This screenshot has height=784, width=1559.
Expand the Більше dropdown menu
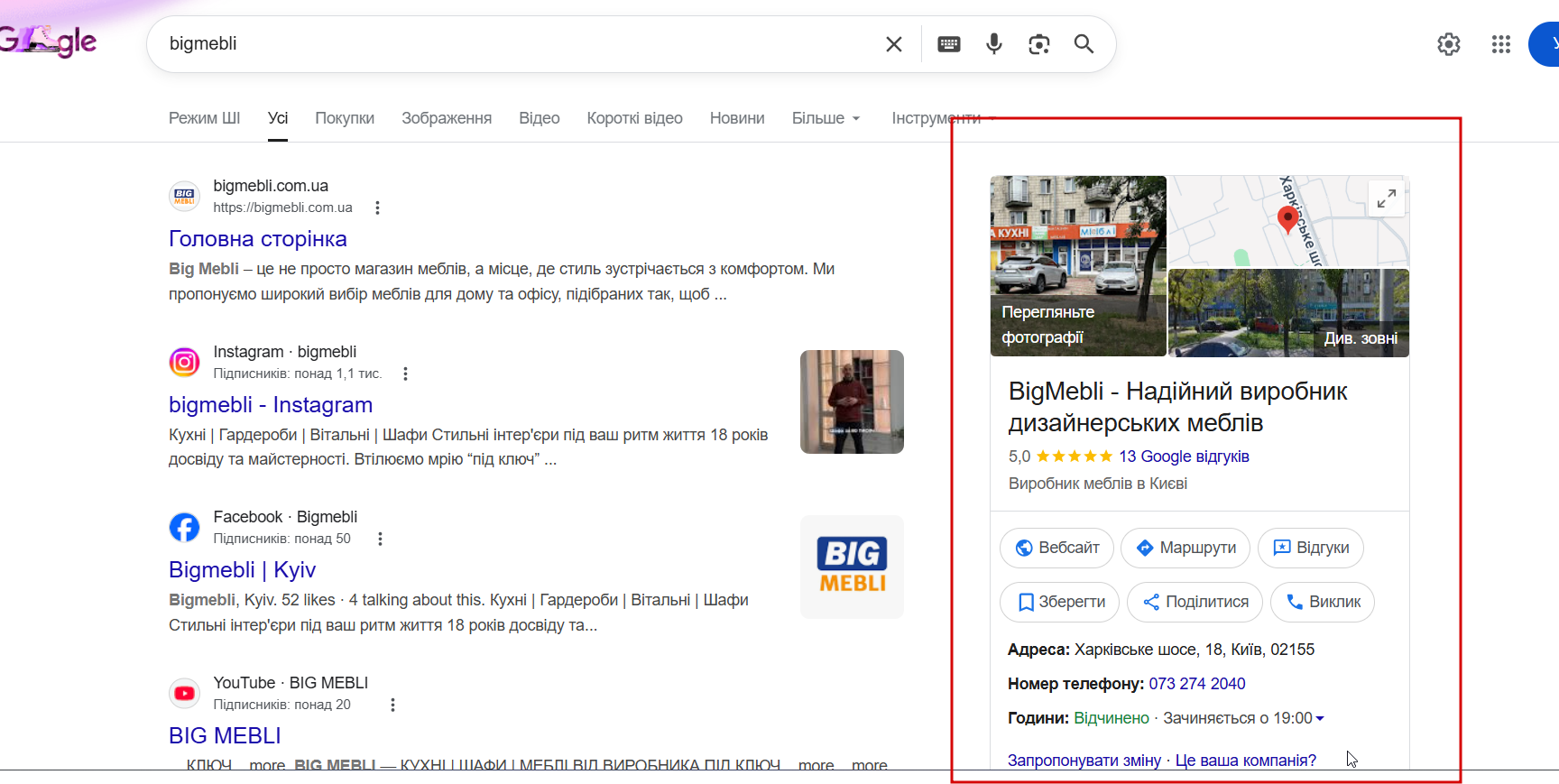click(x=826, y=118)
